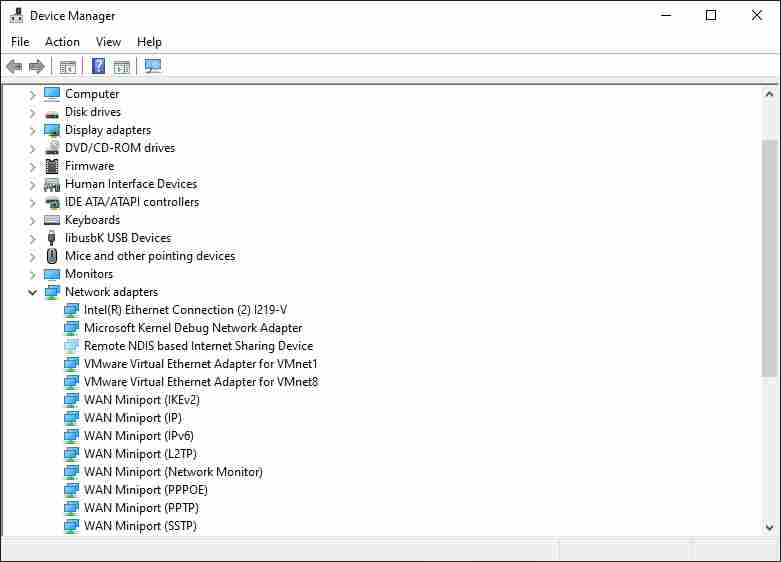Expand Mice and other pointing devices node

32,257
